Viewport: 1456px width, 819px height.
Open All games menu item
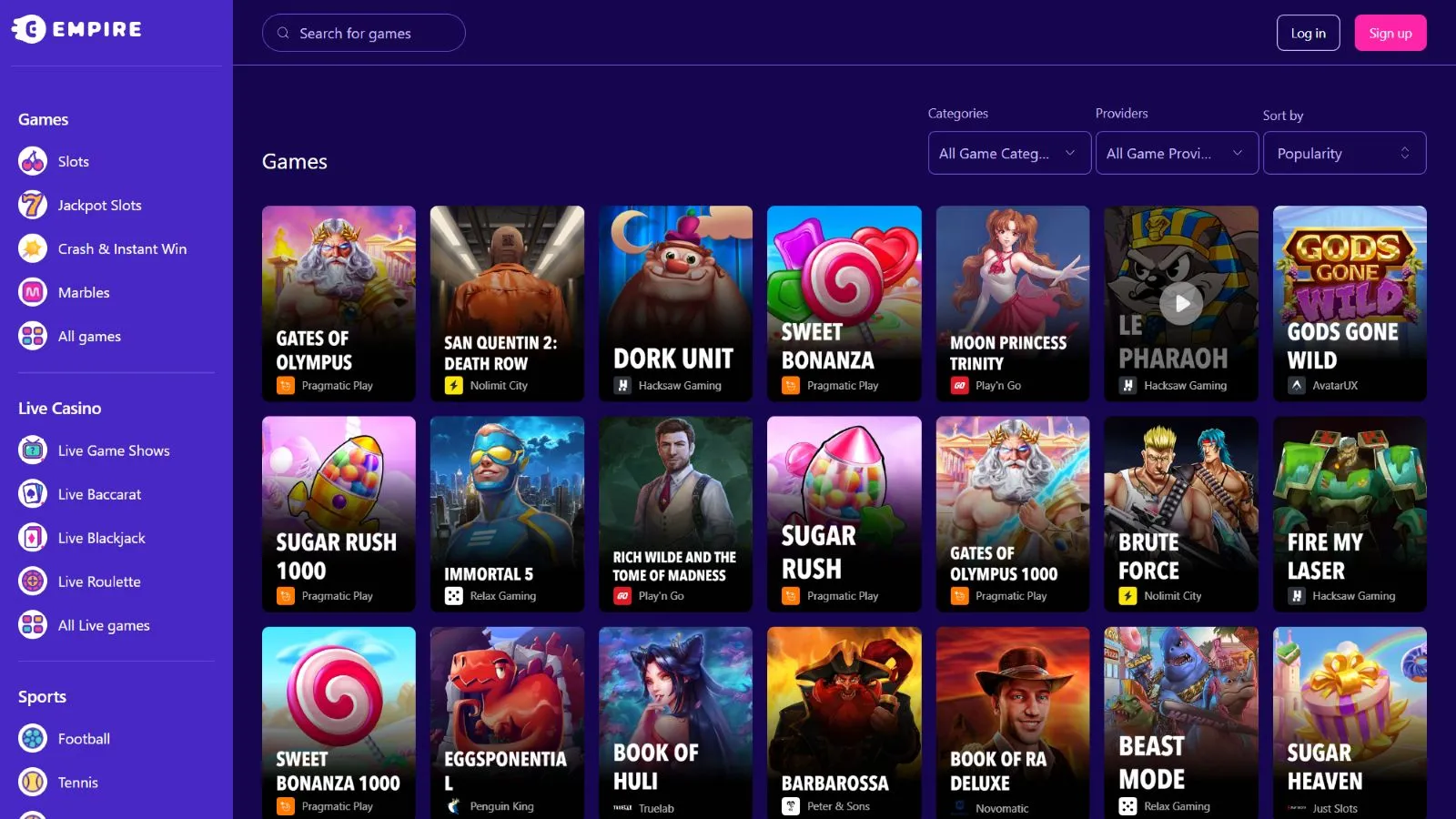click(x=89, y=336)
